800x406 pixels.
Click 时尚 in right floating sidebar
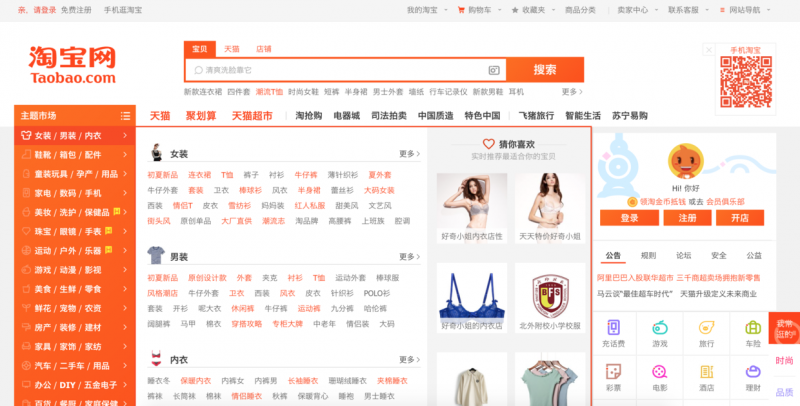784,361
